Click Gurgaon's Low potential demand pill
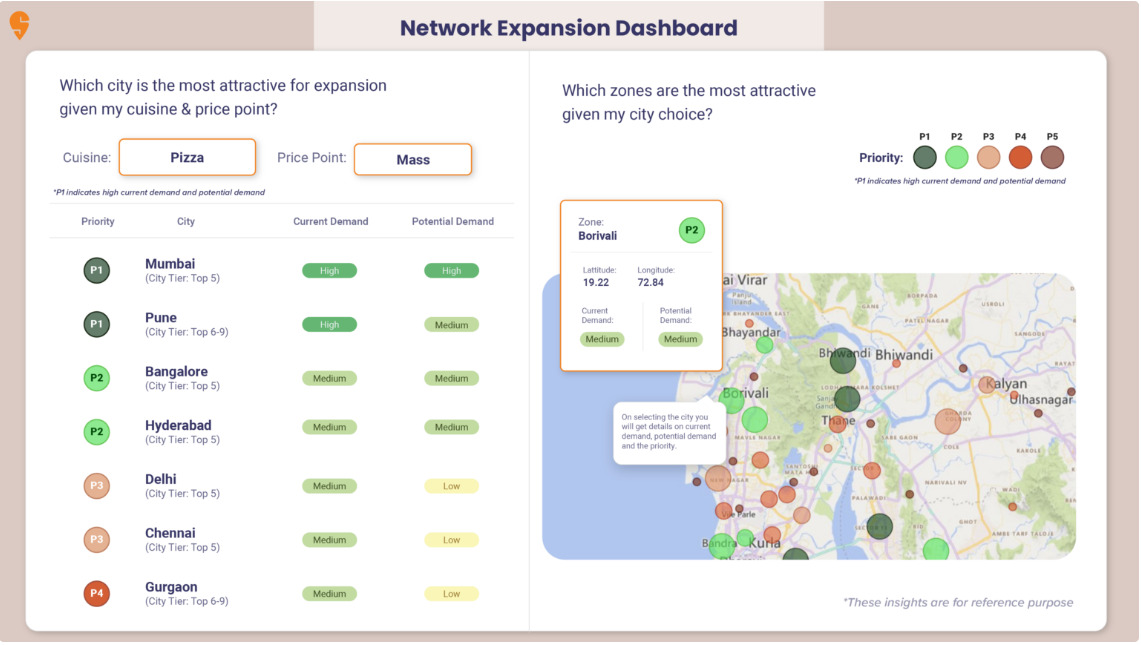 click(451, 593)
